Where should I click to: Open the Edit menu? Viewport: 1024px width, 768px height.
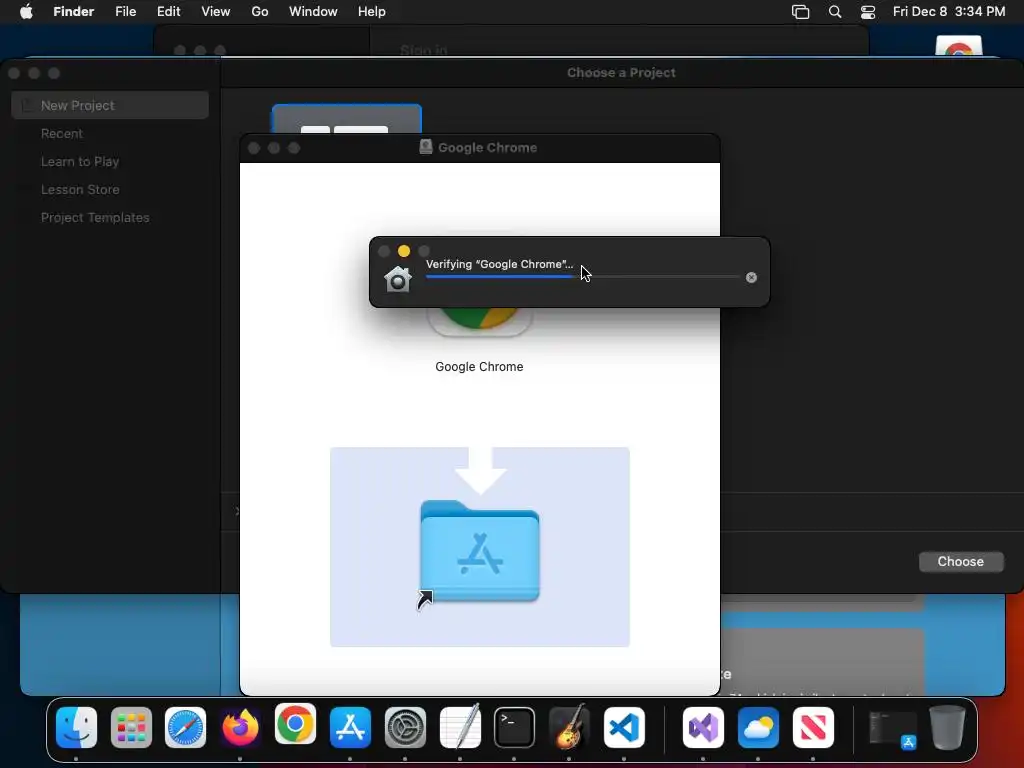[x=168, y=12]
